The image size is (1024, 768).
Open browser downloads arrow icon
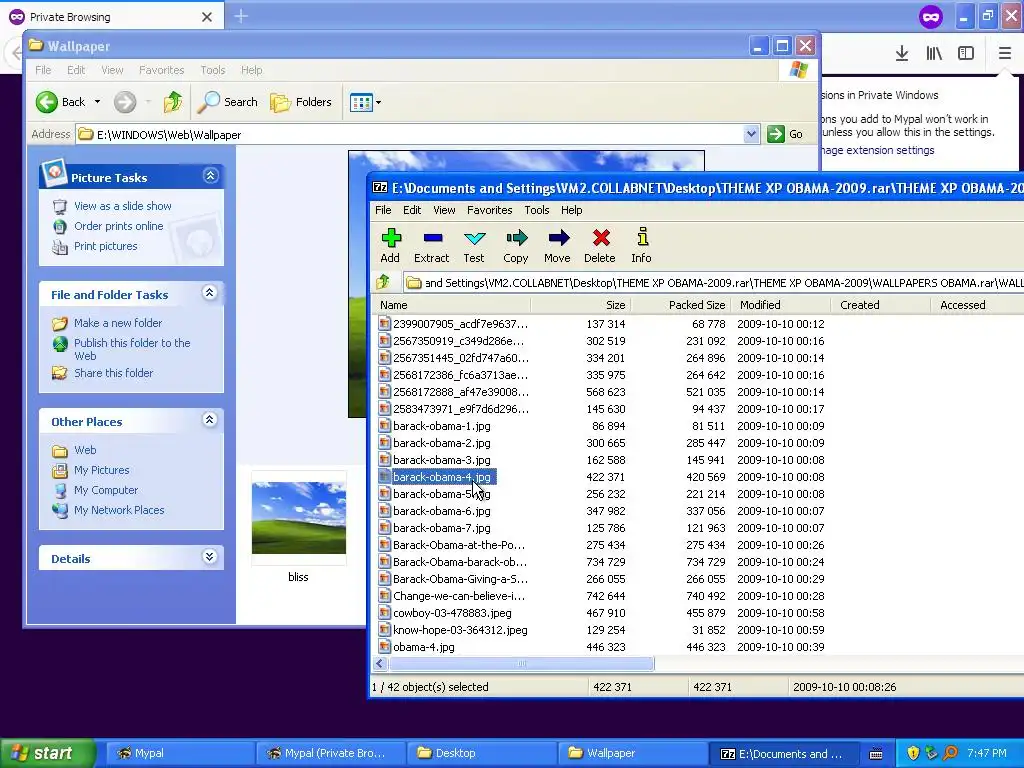coord(902,54)
